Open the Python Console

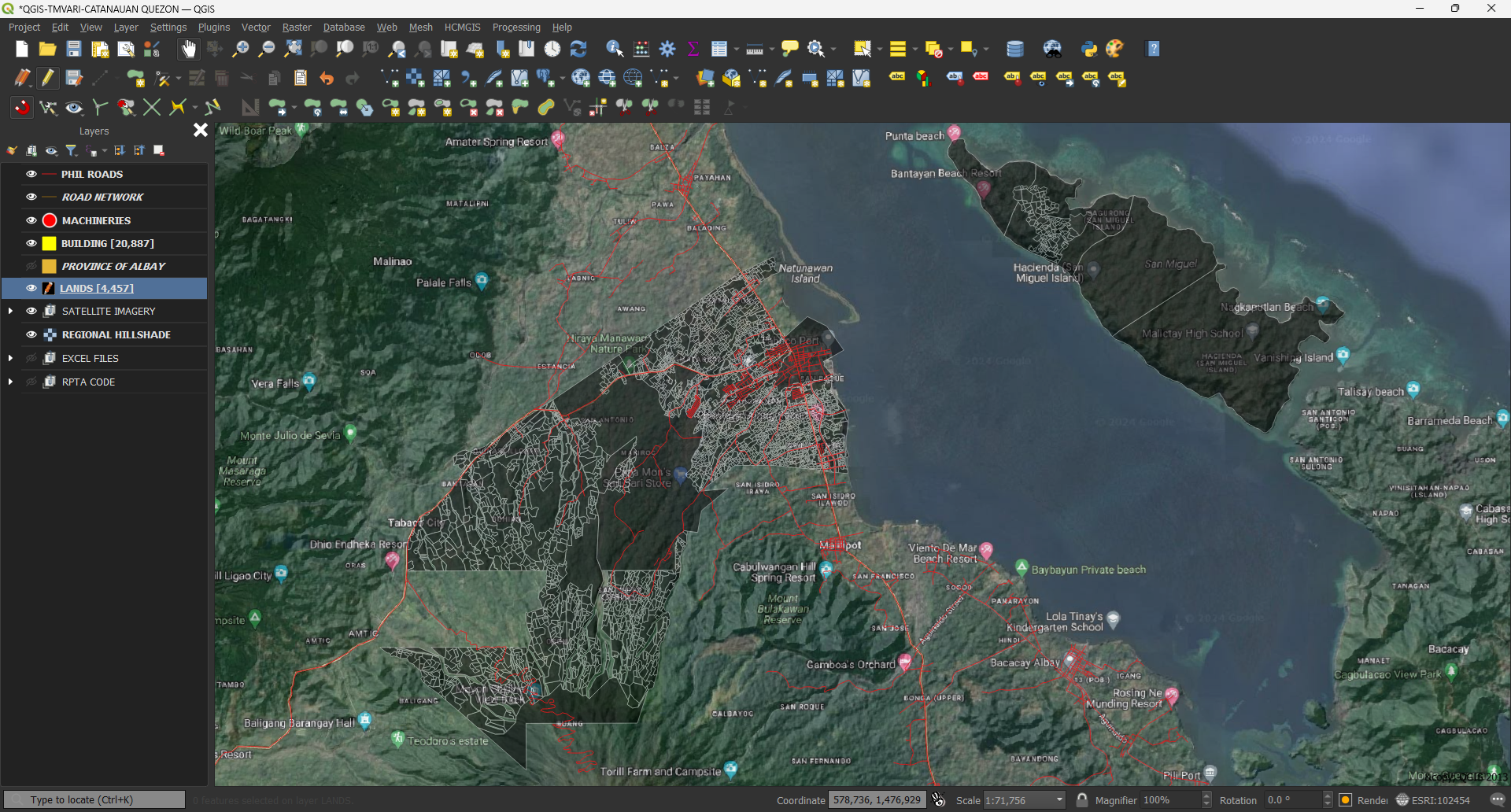click(x=1090, y=49)
